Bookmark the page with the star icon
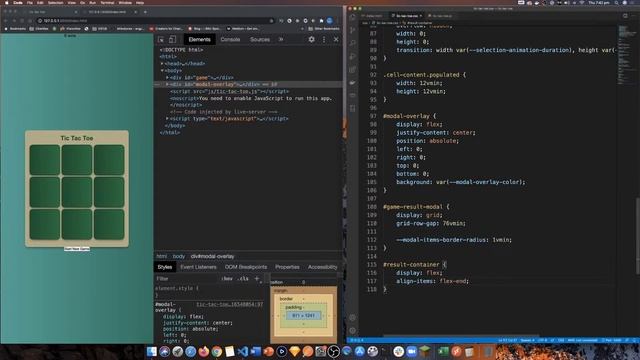This screenshot has width=640, height=360. (x=271, y=21)
